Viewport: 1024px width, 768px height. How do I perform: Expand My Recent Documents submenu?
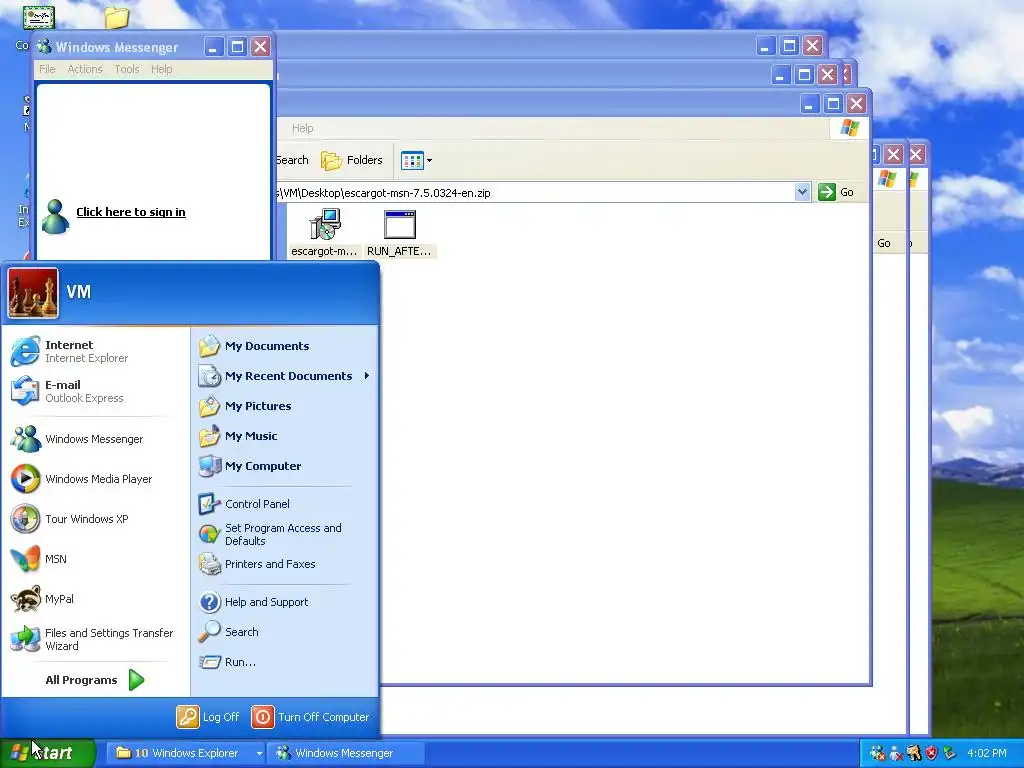click(x=285, y=376)
